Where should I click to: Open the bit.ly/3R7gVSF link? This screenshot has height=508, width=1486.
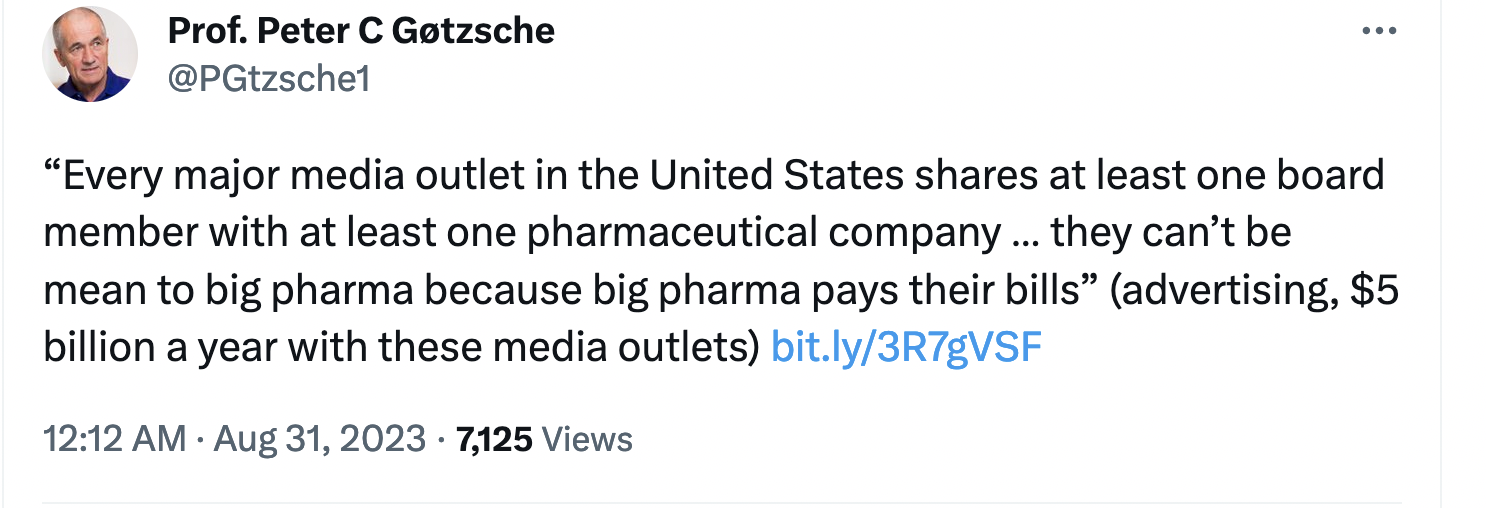pyautogui.click(x=907, y=347)
